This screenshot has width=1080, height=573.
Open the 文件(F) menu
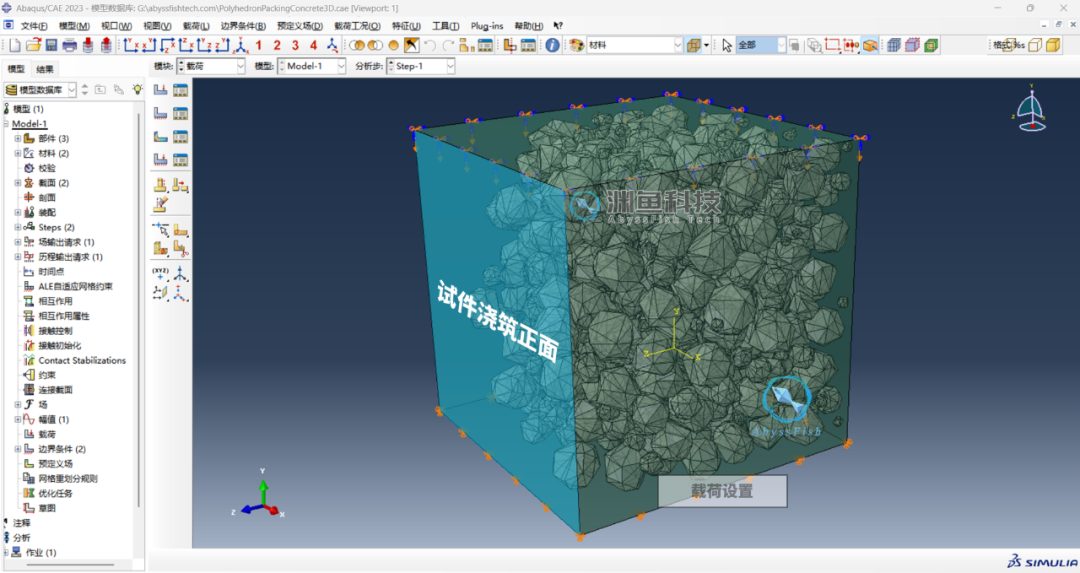[34, 26]
